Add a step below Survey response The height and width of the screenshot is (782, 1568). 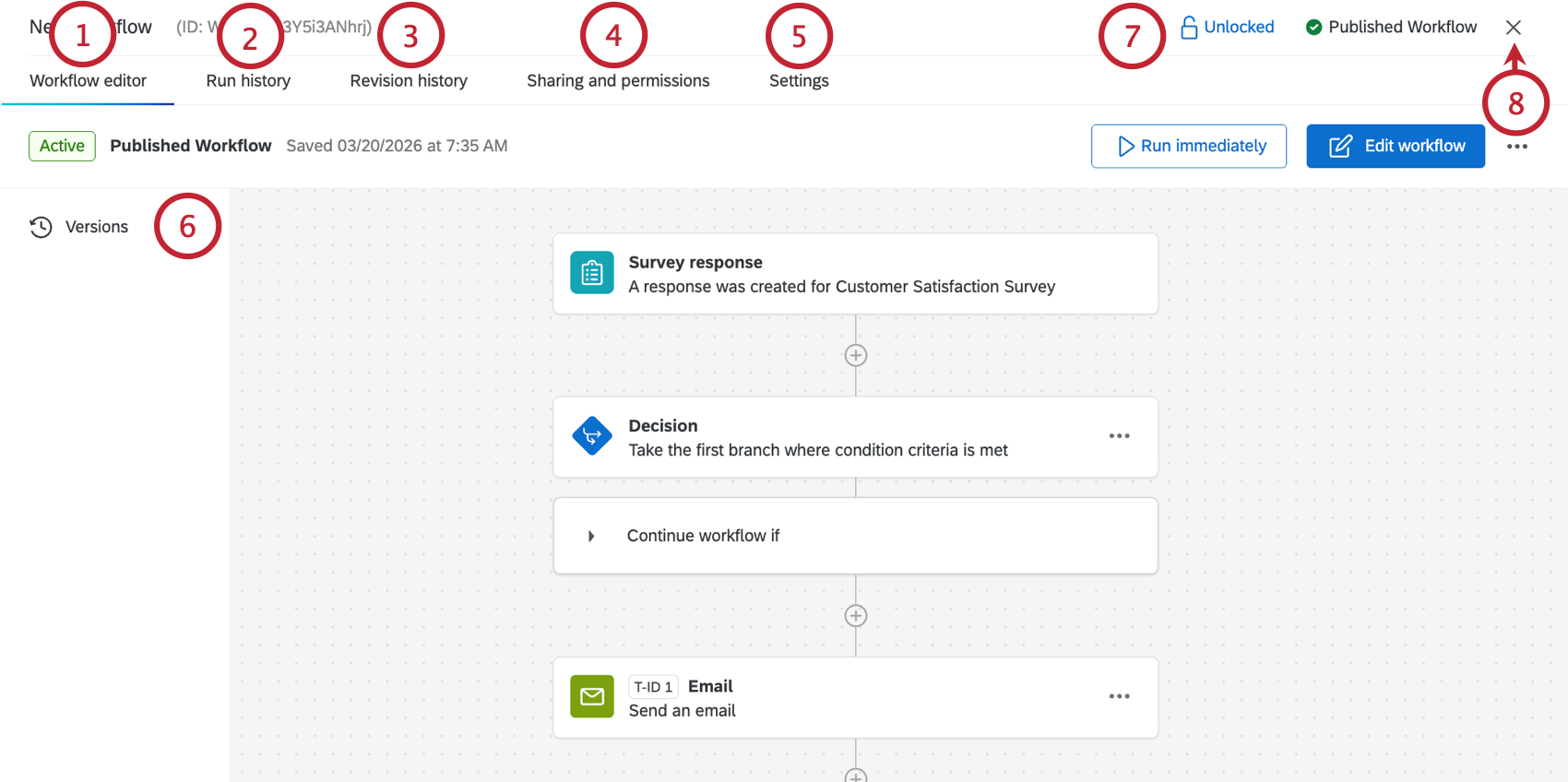[x=856, y=355]
